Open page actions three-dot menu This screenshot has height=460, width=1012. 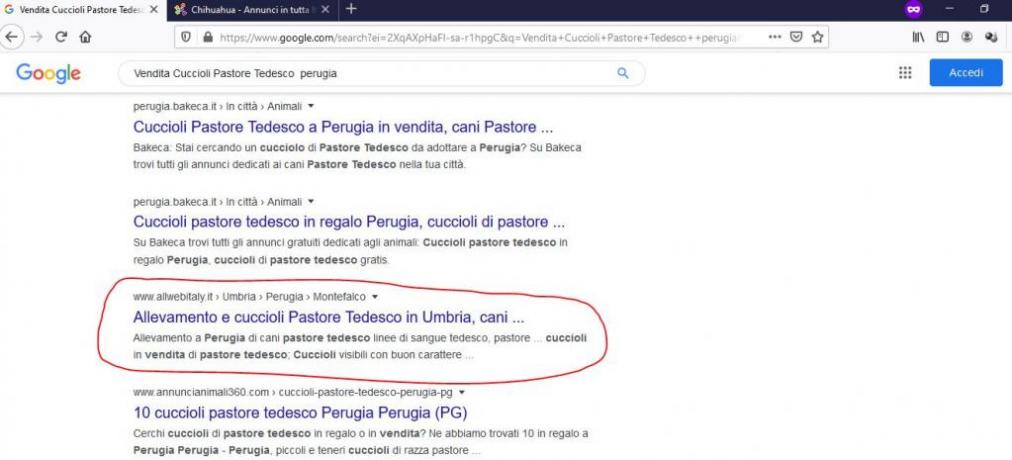tap(774, 37)
